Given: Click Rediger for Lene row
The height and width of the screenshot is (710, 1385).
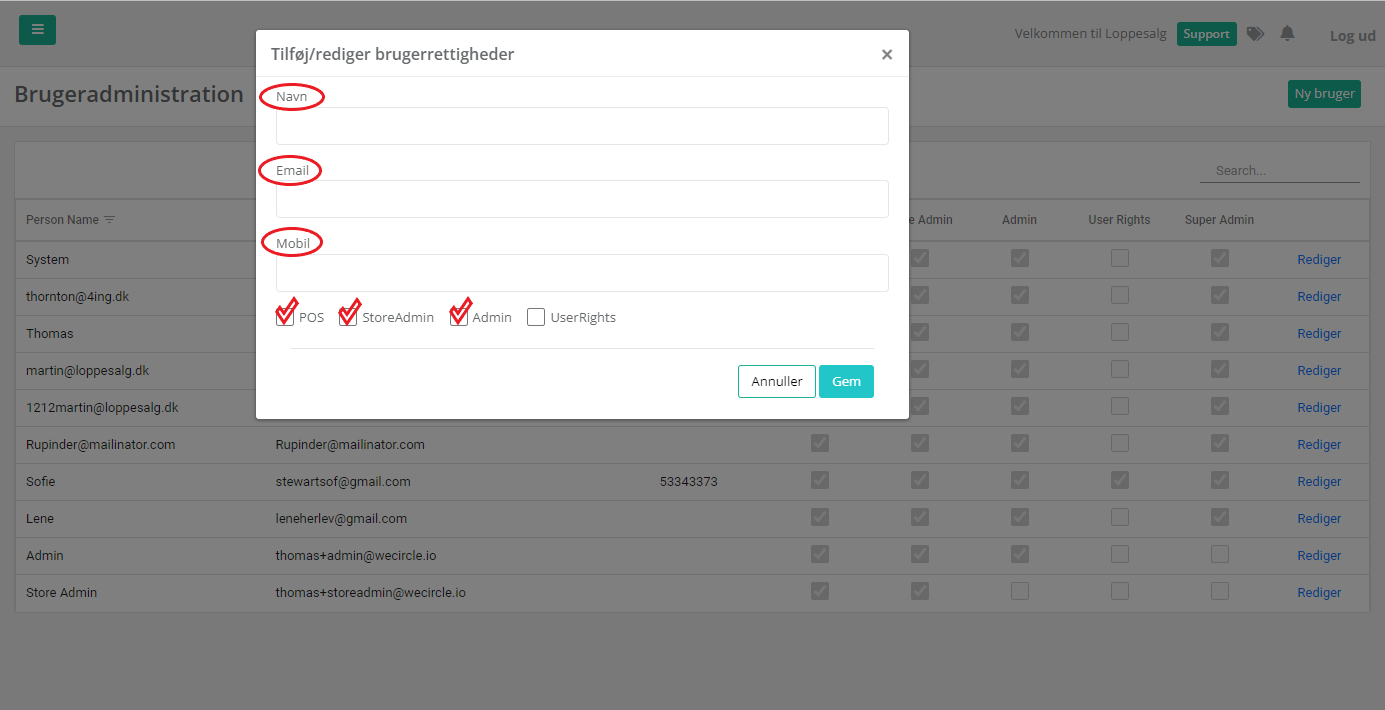Looking at the screenshot, I should [x=1319, y=518].
